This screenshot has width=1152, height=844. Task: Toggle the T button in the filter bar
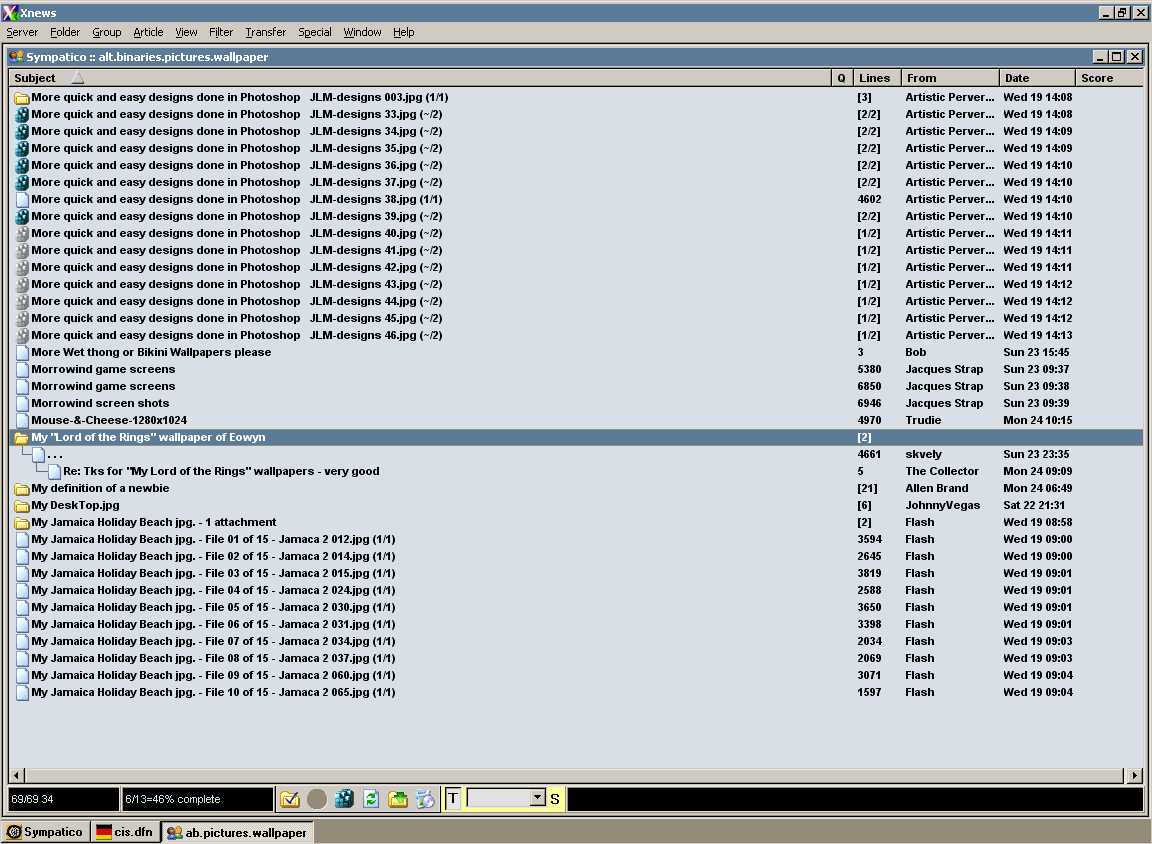[x=453, y=798]
